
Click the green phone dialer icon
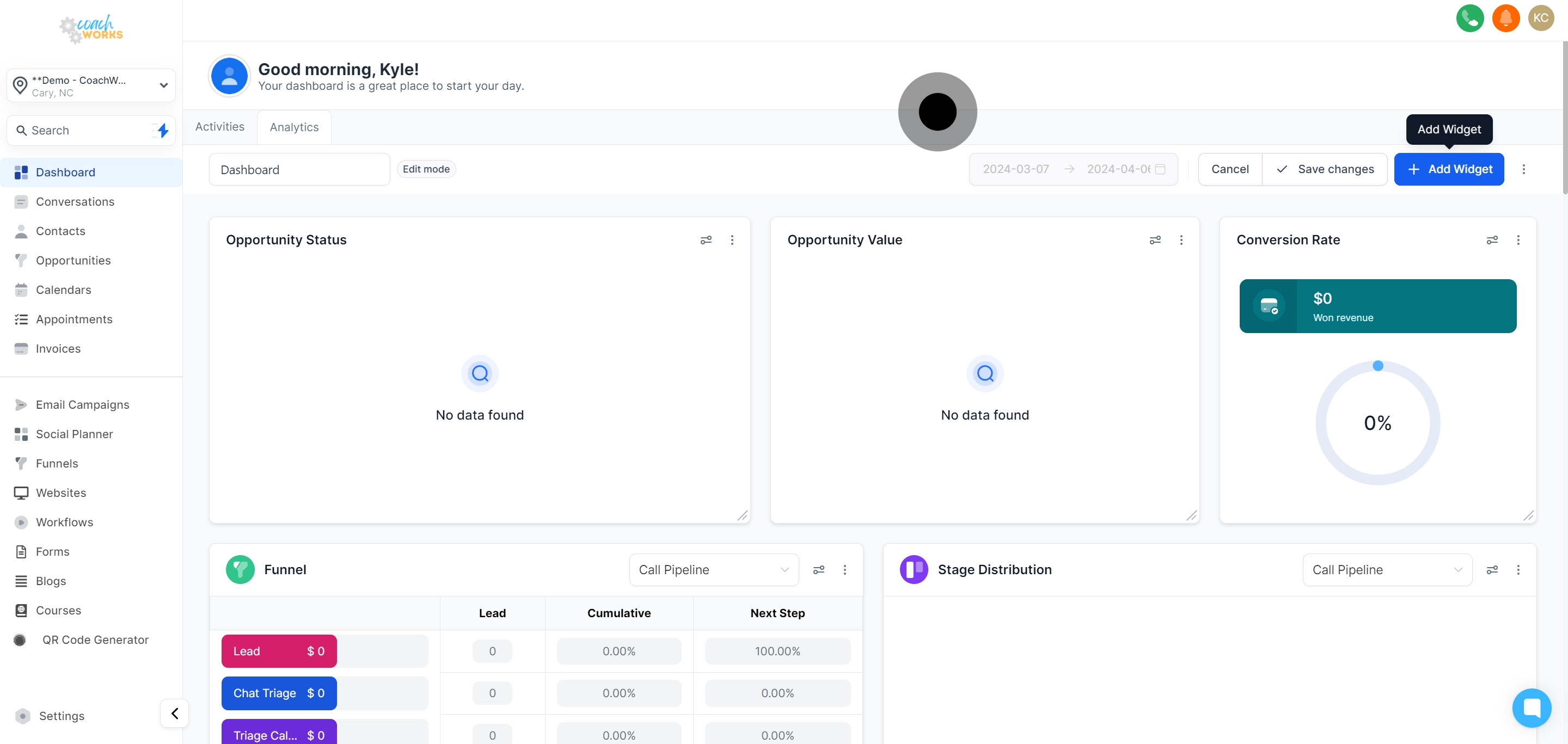pos(1469,17)
